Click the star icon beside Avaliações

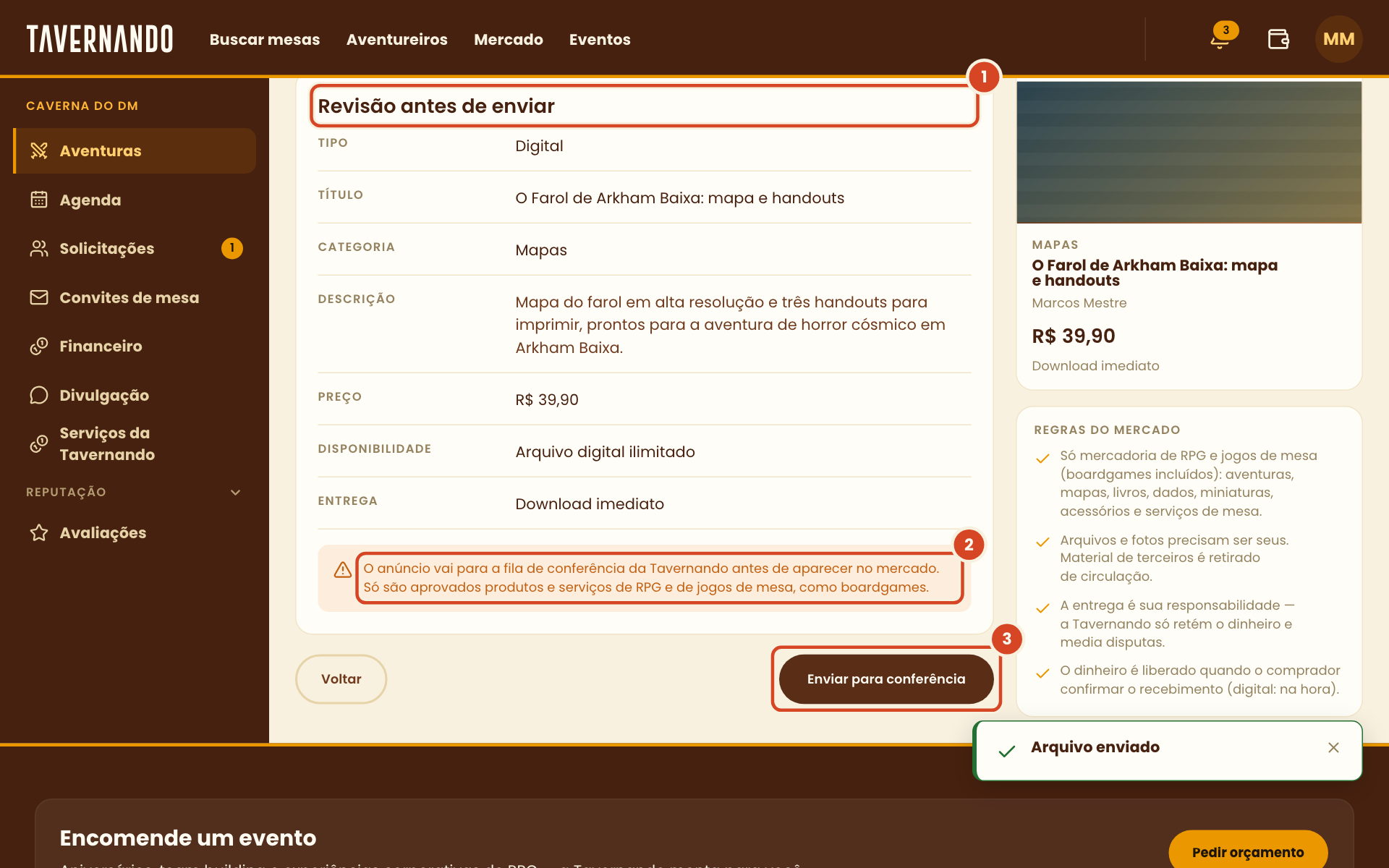[39, 532]
